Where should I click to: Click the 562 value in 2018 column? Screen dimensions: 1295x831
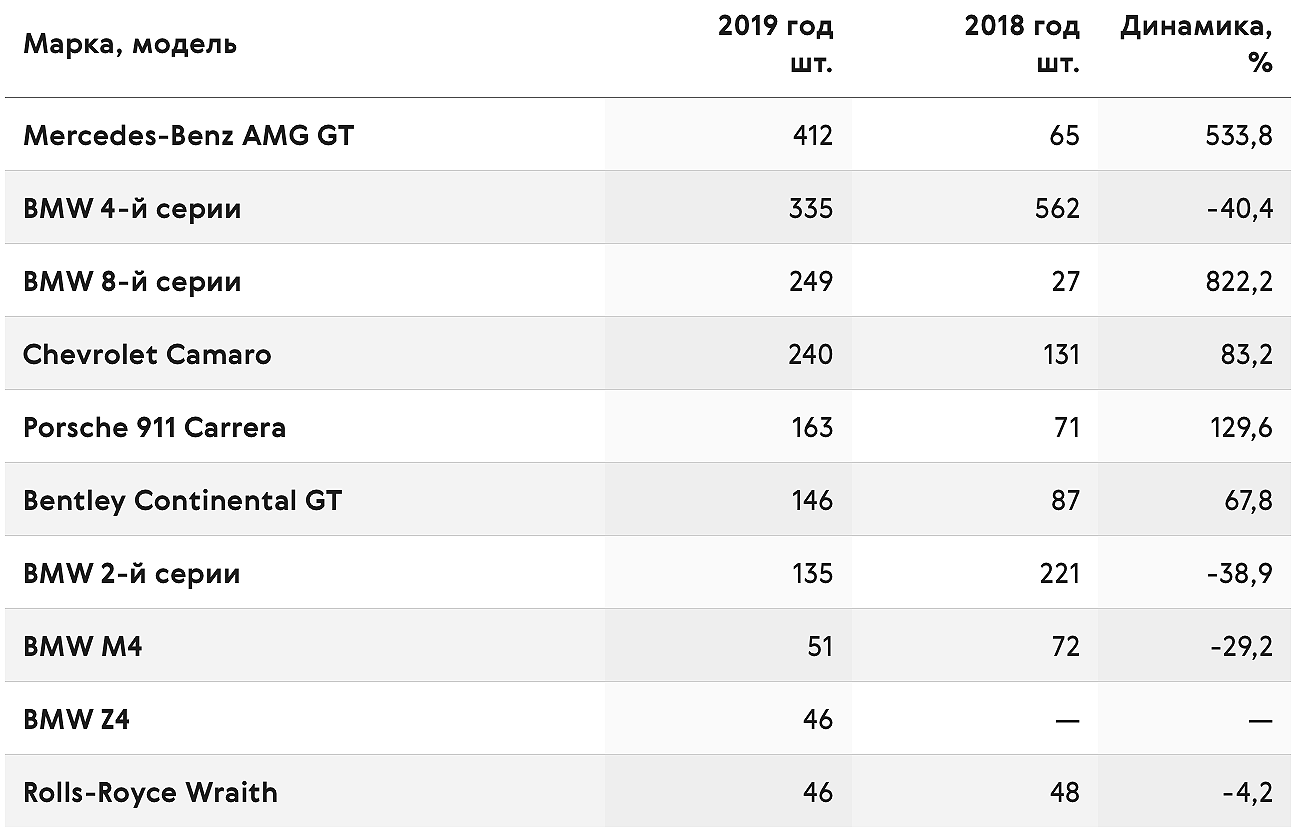[x=1057, y=208]
